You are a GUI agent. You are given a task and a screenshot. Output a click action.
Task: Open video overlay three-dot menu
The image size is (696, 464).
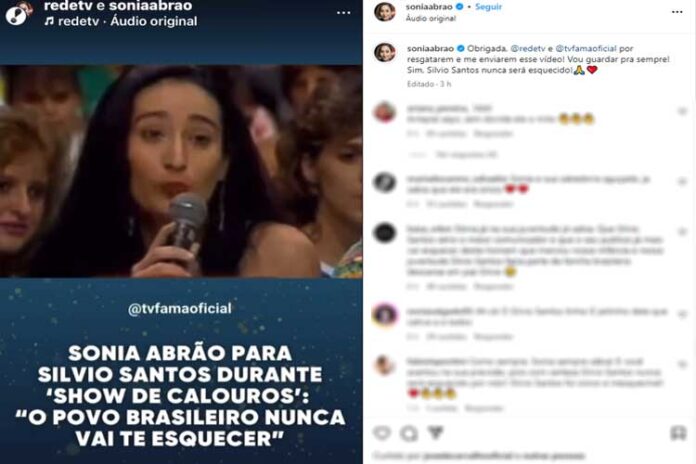click(x=343, y=12)
